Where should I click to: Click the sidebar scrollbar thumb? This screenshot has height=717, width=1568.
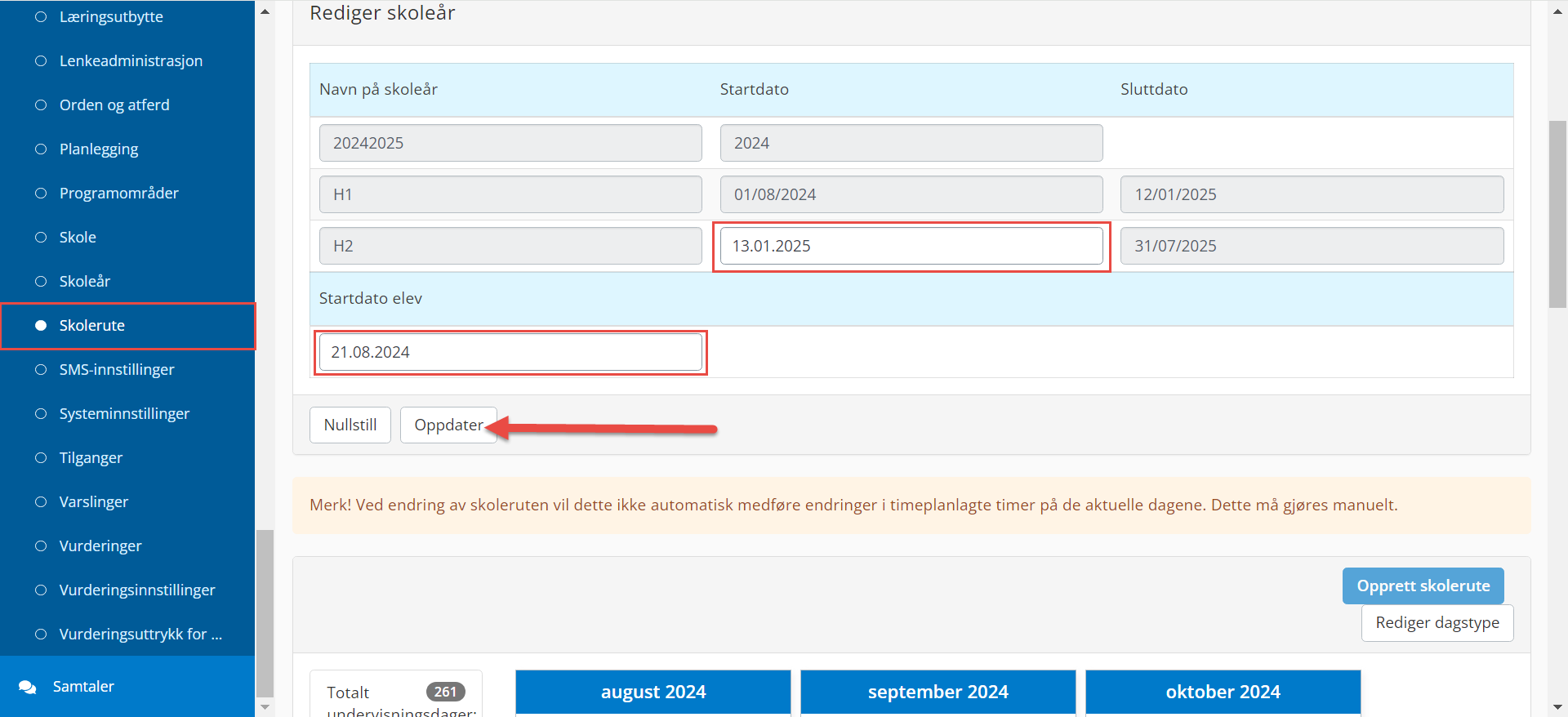pos(265,612)
